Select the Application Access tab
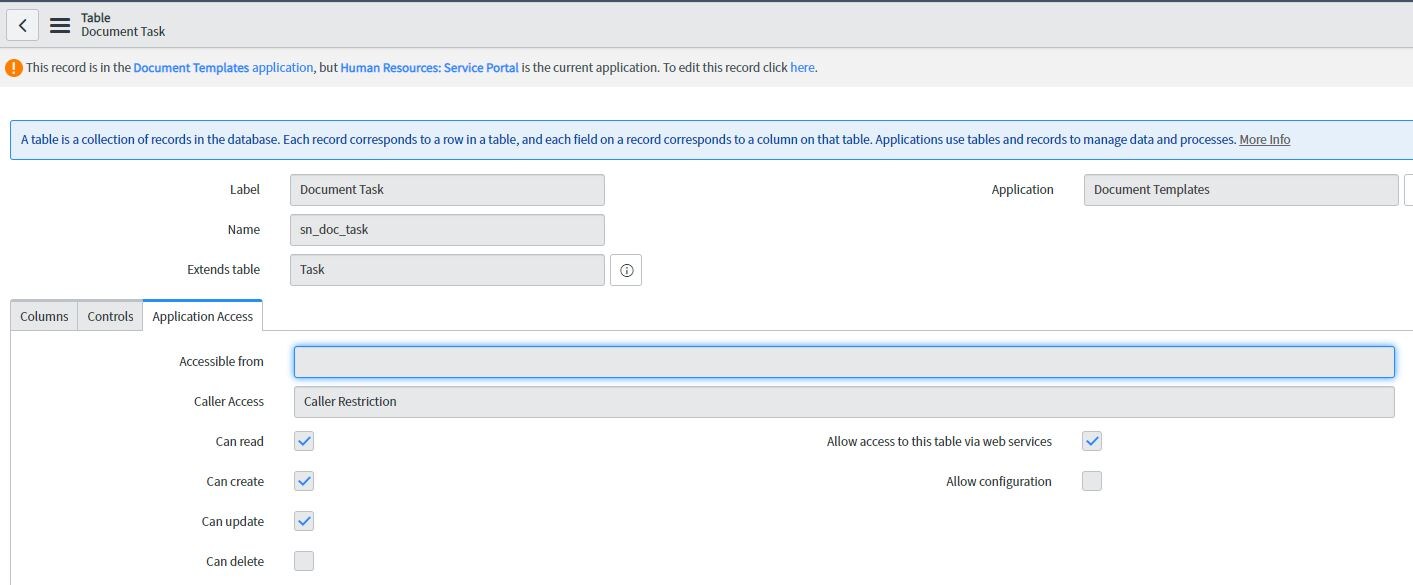Viewport: 1413px width, 585px height. click(x=202, y=316)
